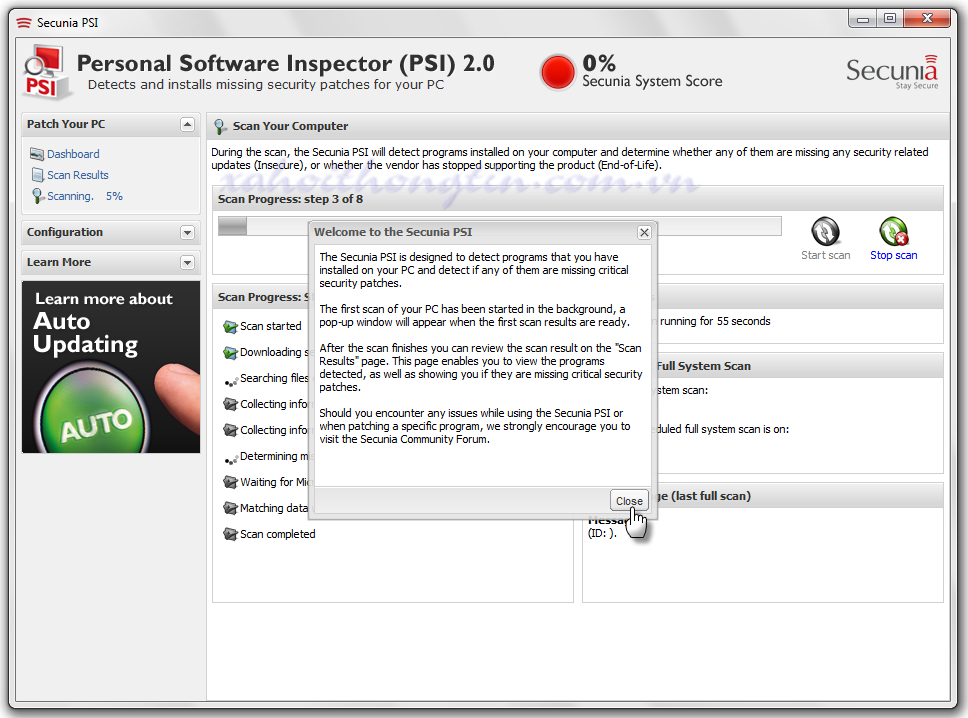Click the Downloading step icon
Screen dimensions: 968x718
click(x=230, y=353)
